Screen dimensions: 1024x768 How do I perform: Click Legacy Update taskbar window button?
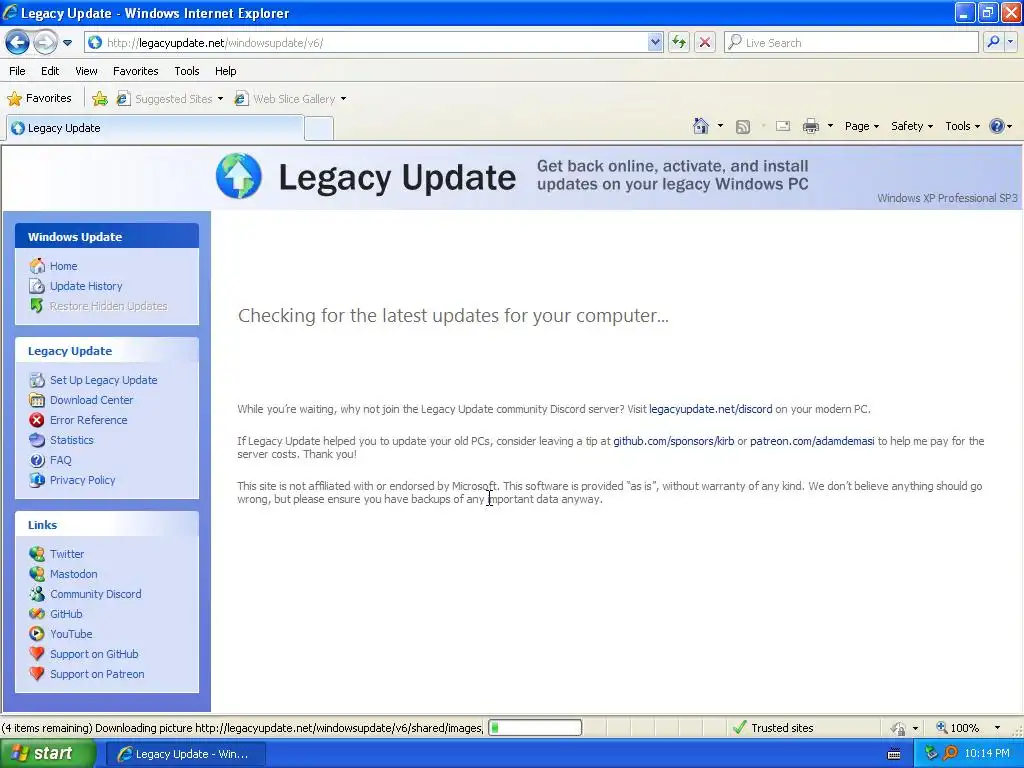click(x=185, y=754)
